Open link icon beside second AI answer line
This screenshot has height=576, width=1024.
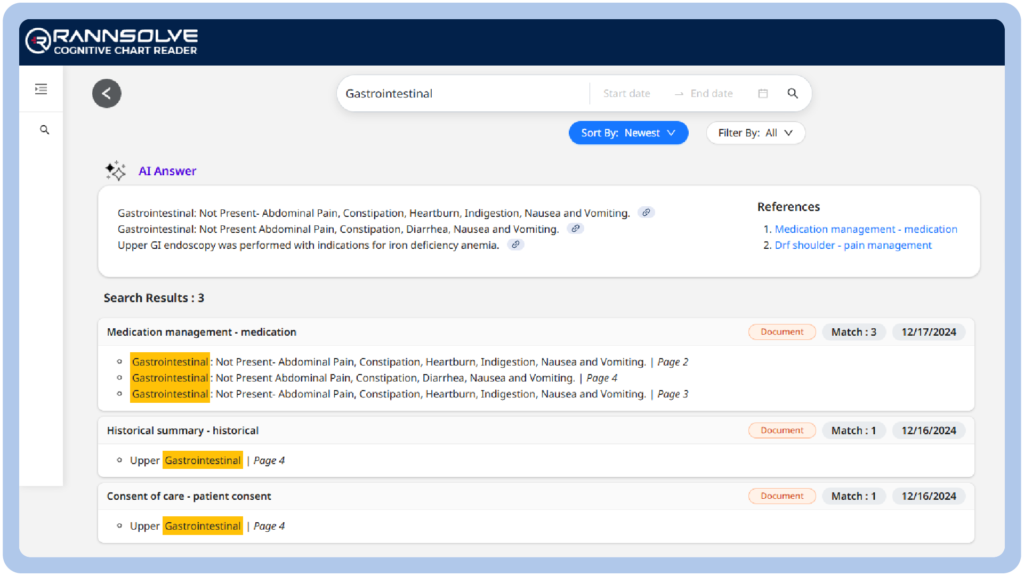pyautogui.click(x=575, y=228)
